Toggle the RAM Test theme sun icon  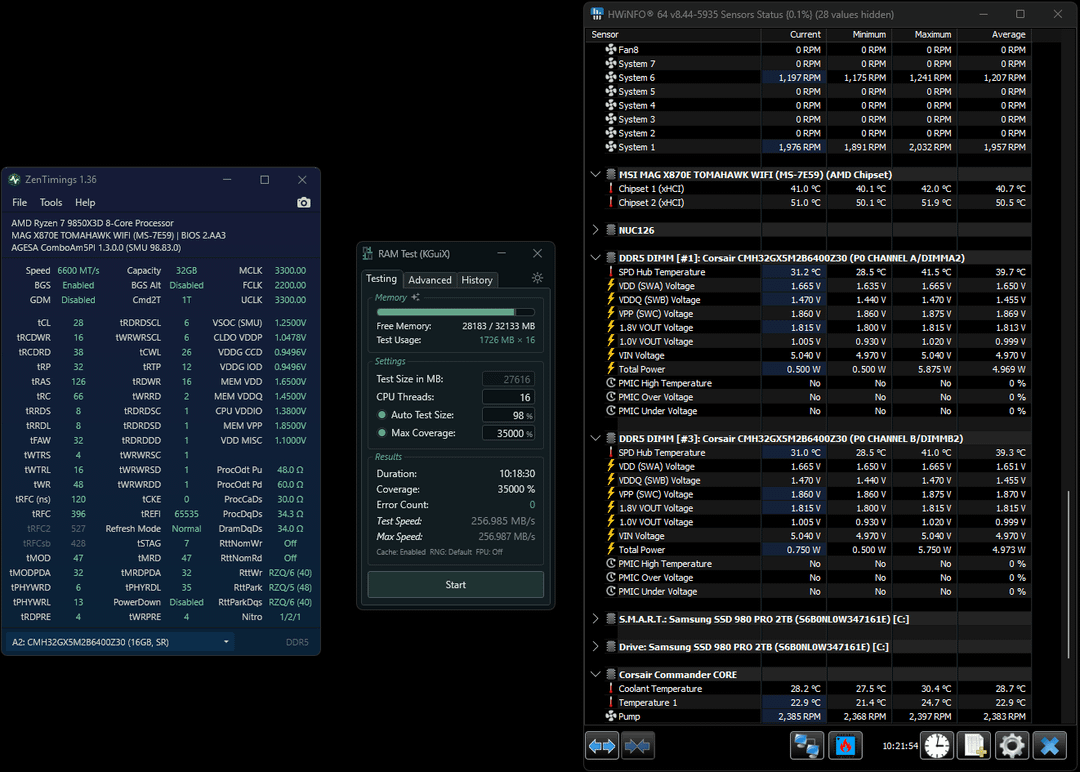[x=538, y=279]
